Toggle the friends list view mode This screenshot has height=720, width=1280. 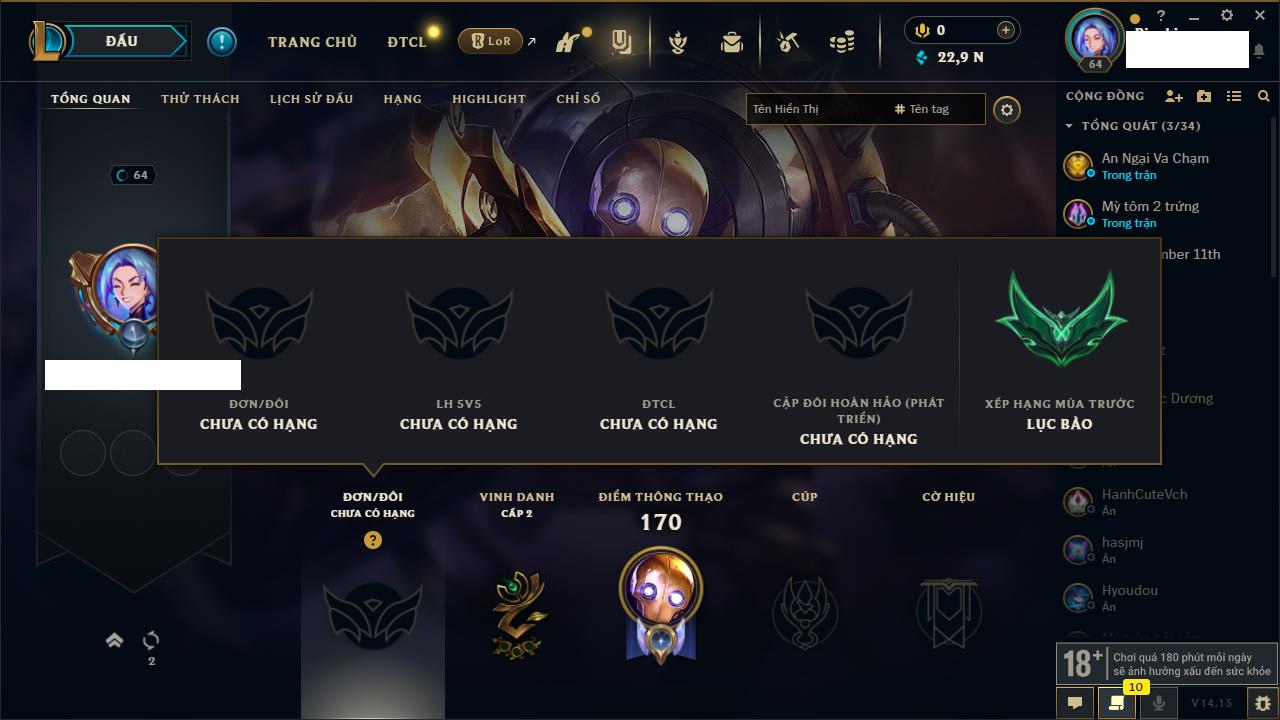click(x=1234, y=96)
